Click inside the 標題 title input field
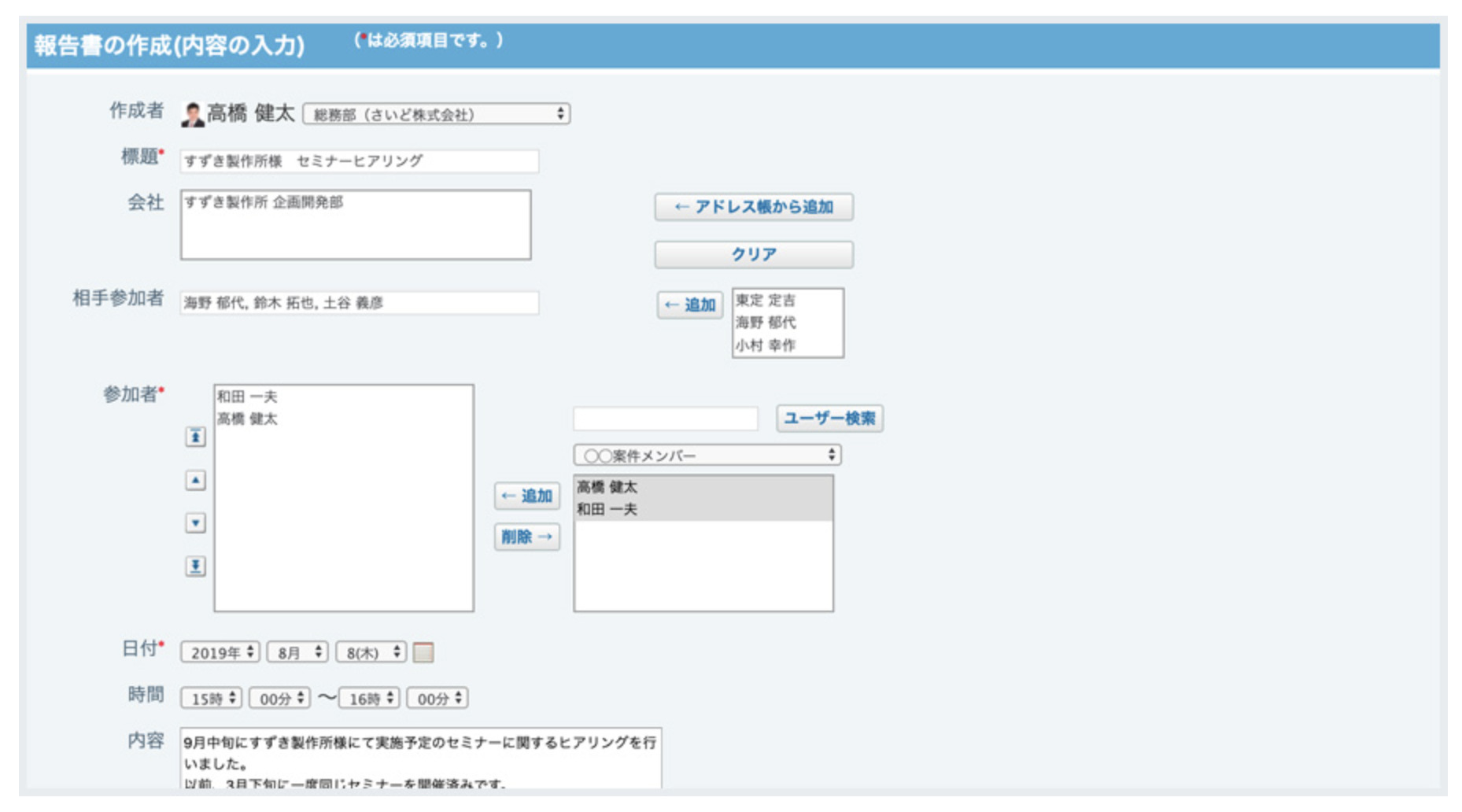The width and height of the screenshot is (1462, 812). pos(358,161)
